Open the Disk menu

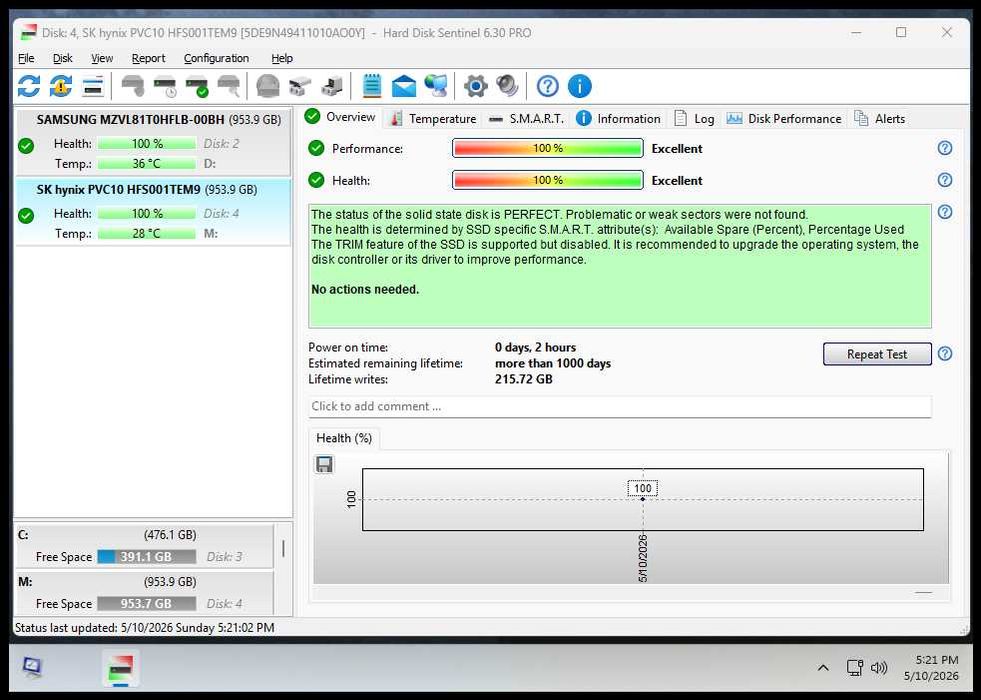coord(63,58)
